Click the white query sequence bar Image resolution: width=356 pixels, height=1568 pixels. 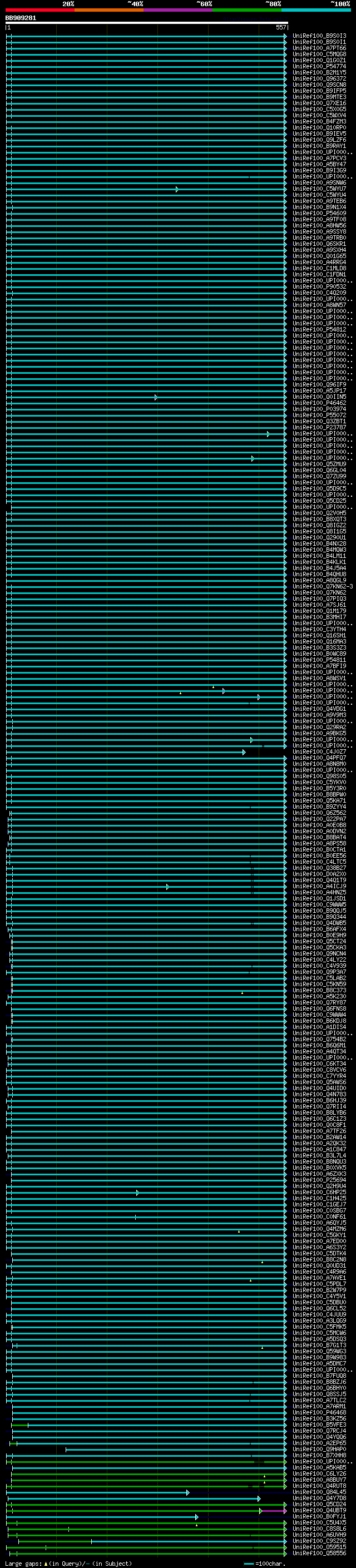146,22
